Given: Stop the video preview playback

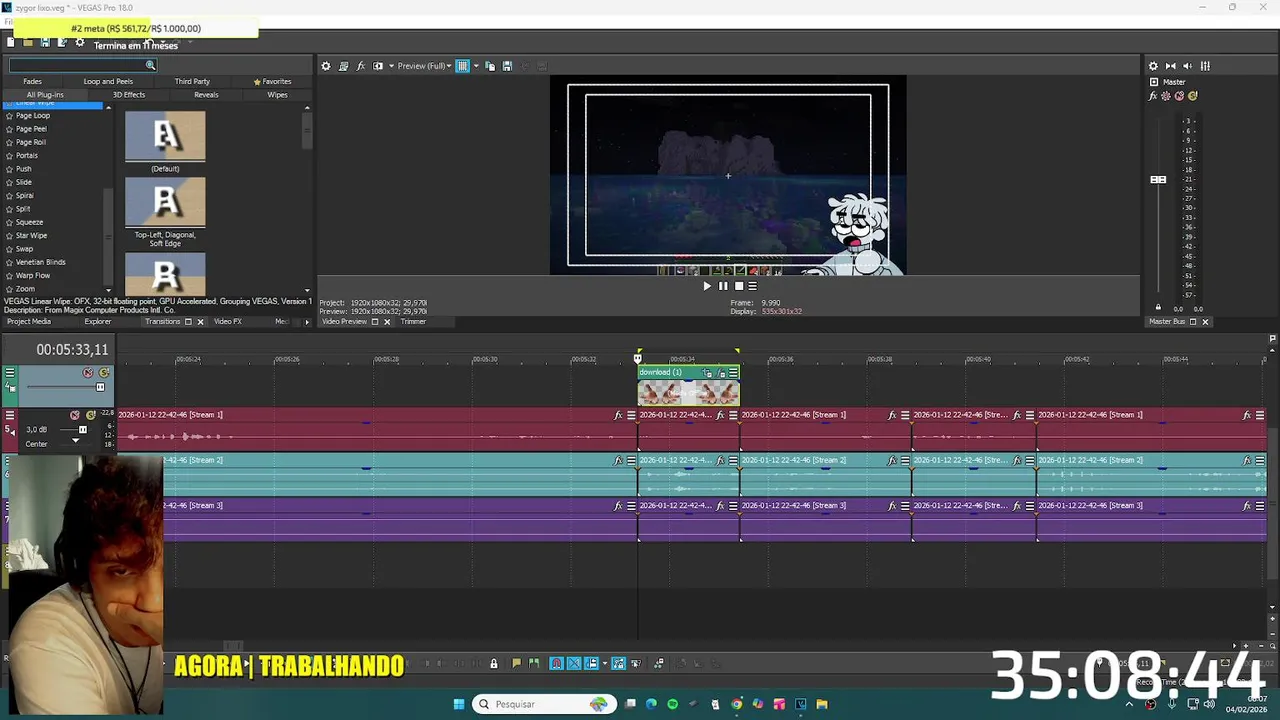Looking at the screenshot, I should [x=739, y=286].
